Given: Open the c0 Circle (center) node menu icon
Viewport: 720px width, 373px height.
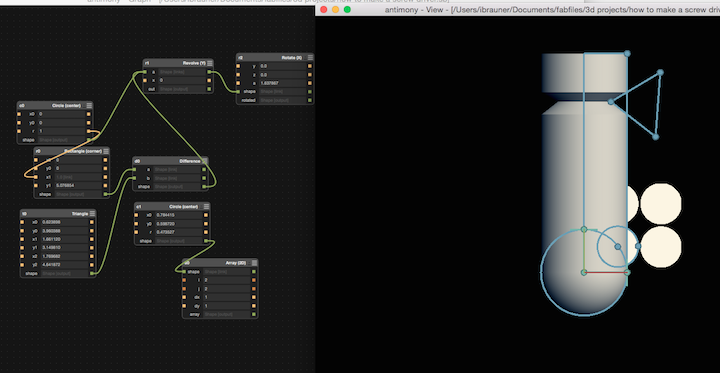Looking at the screenshot, I should 89,106.
